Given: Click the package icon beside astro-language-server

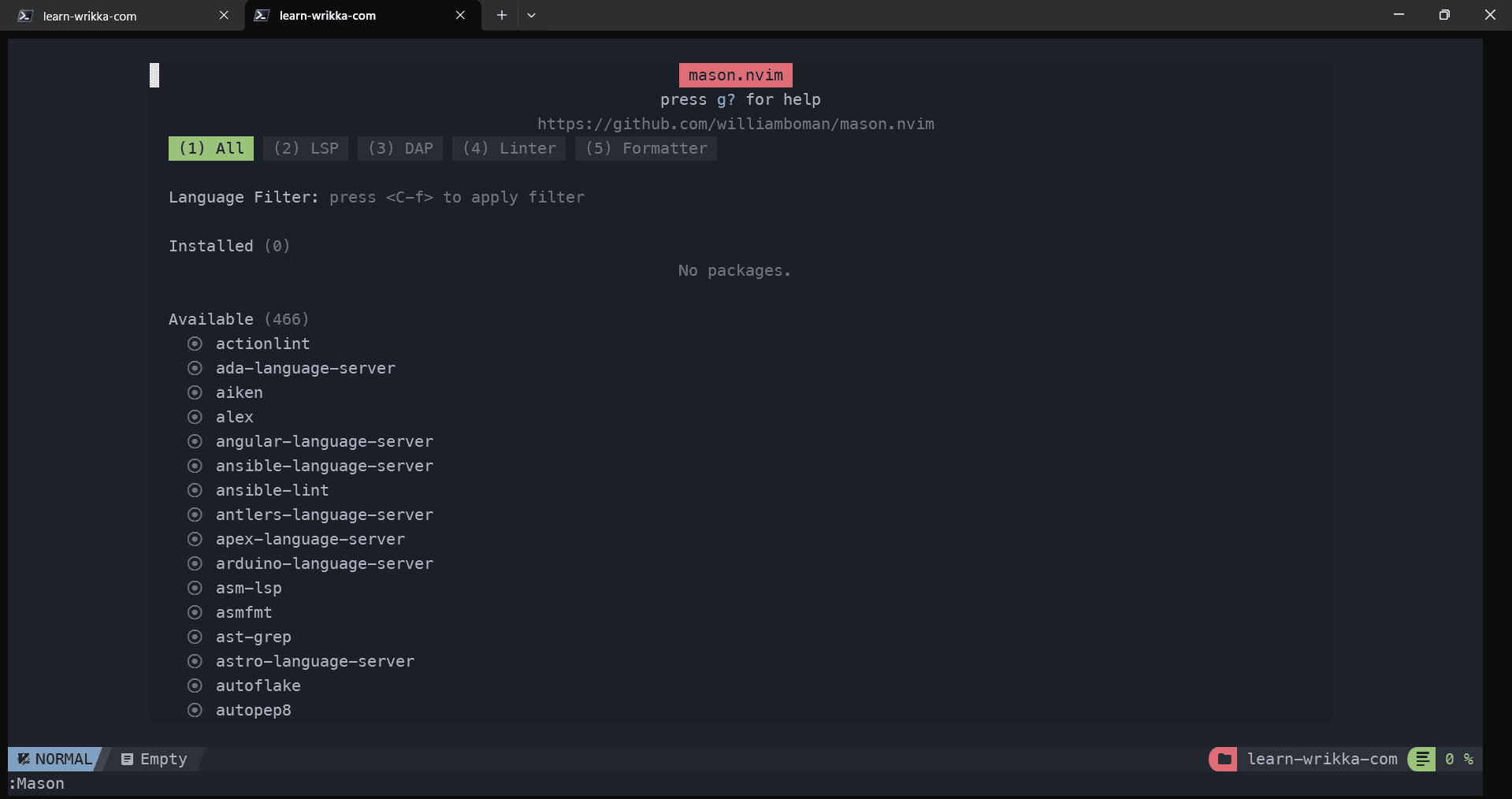Looking at the screenshot, I should click(x=195, y=661).
